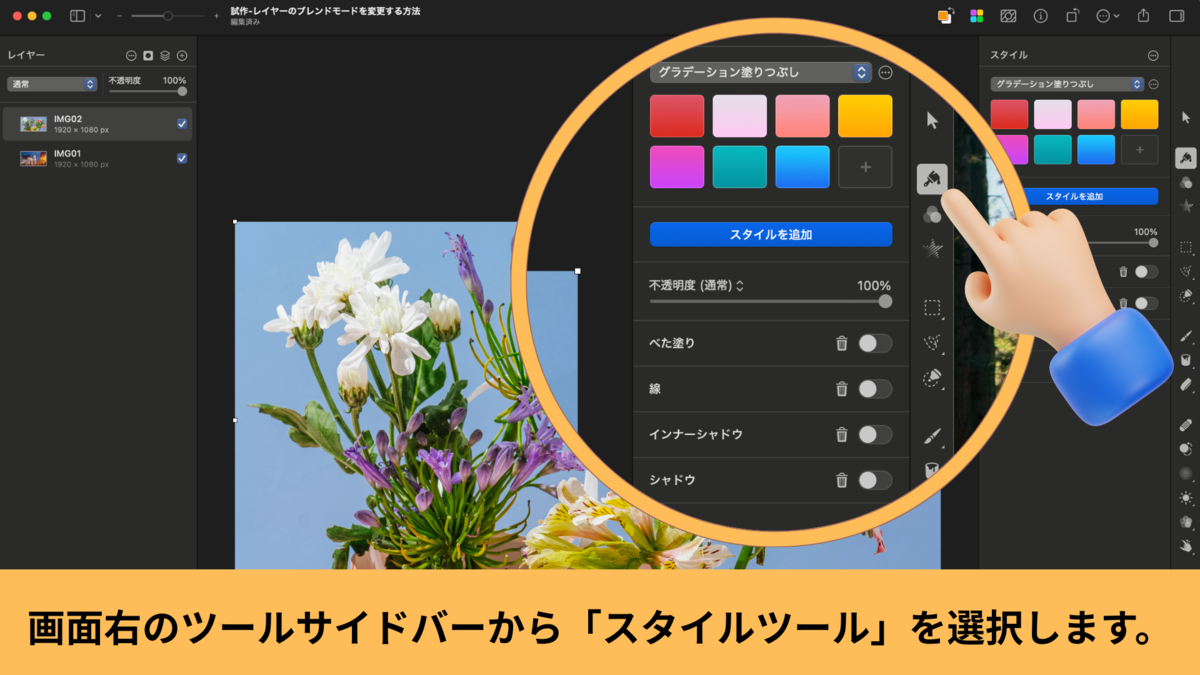
Task: Select the Lighten sun tool in the right tool sidebar
Action: pos(1186,497)
